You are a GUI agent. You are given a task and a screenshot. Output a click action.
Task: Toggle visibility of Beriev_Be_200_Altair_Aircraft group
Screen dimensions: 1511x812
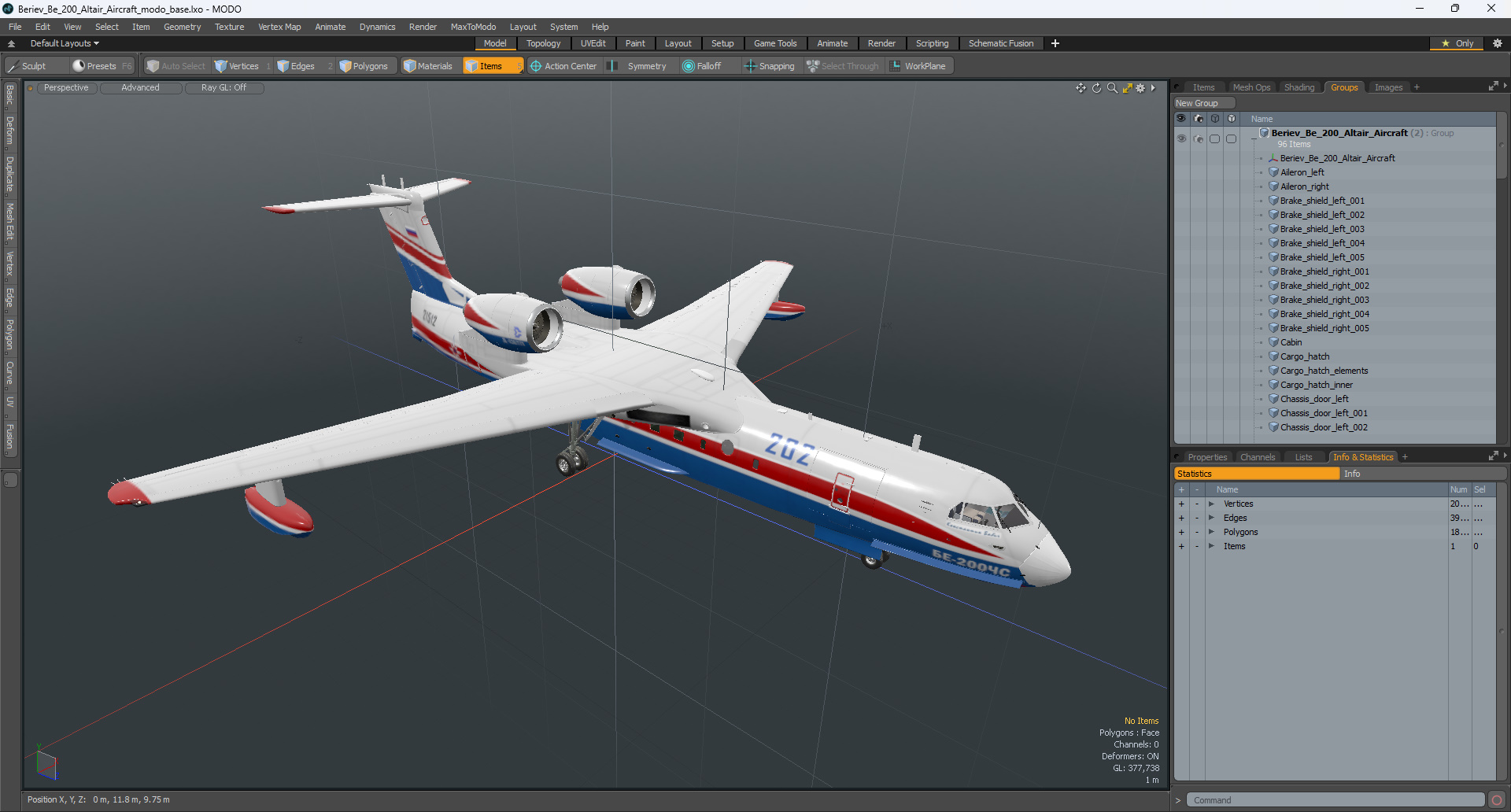click(x=1181, y=138)
